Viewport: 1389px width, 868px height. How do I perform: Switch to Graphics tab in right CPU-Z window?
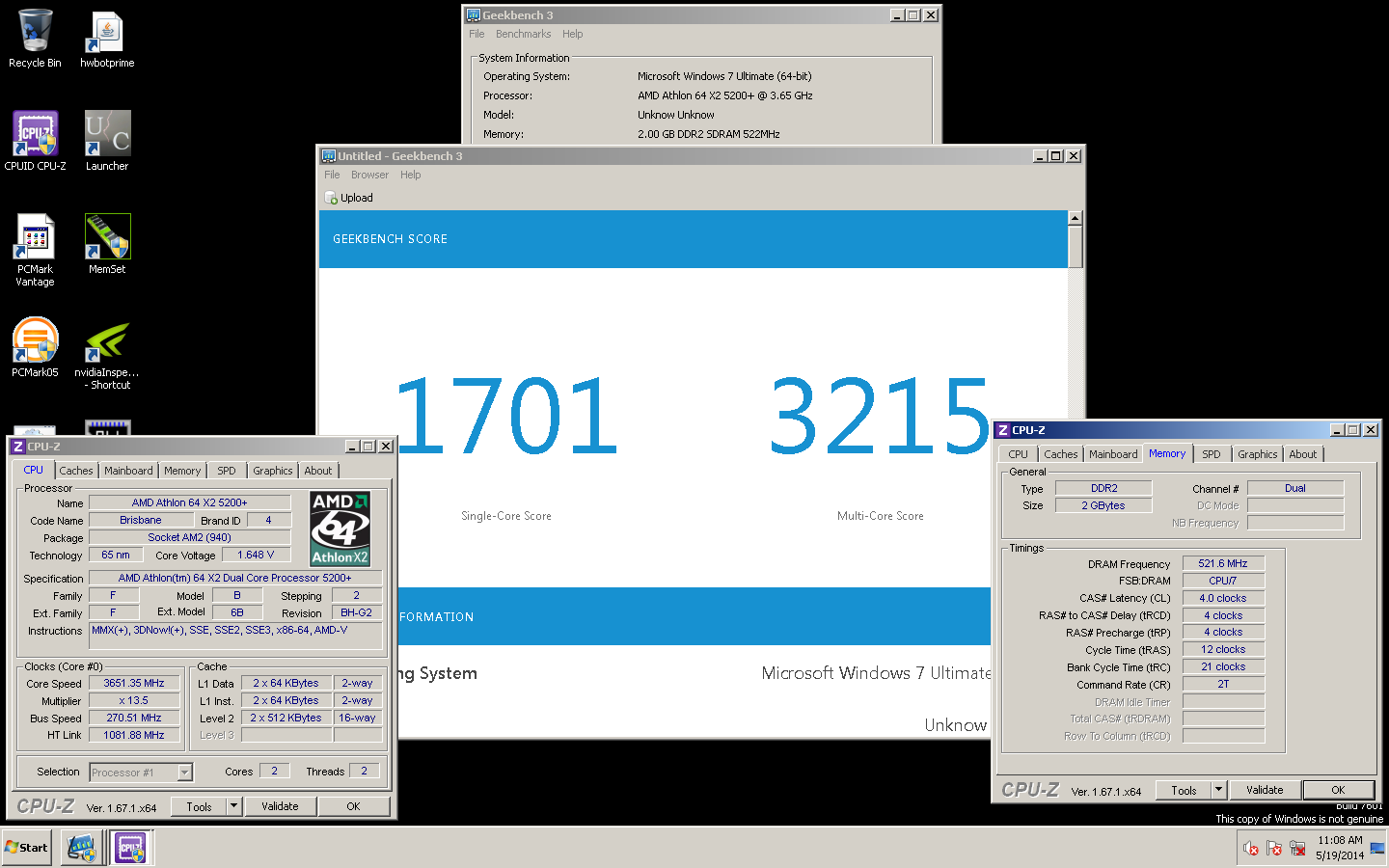click(1258, 454)
